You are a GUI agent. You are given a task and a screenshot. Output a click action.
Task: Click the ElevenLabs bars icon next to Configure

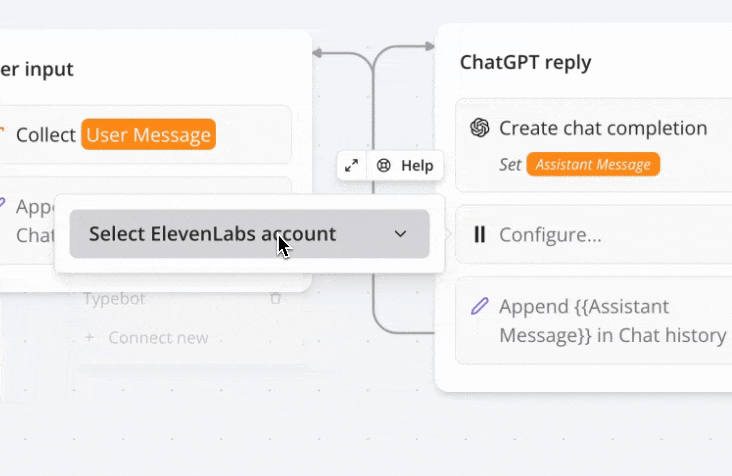[479, 234]
